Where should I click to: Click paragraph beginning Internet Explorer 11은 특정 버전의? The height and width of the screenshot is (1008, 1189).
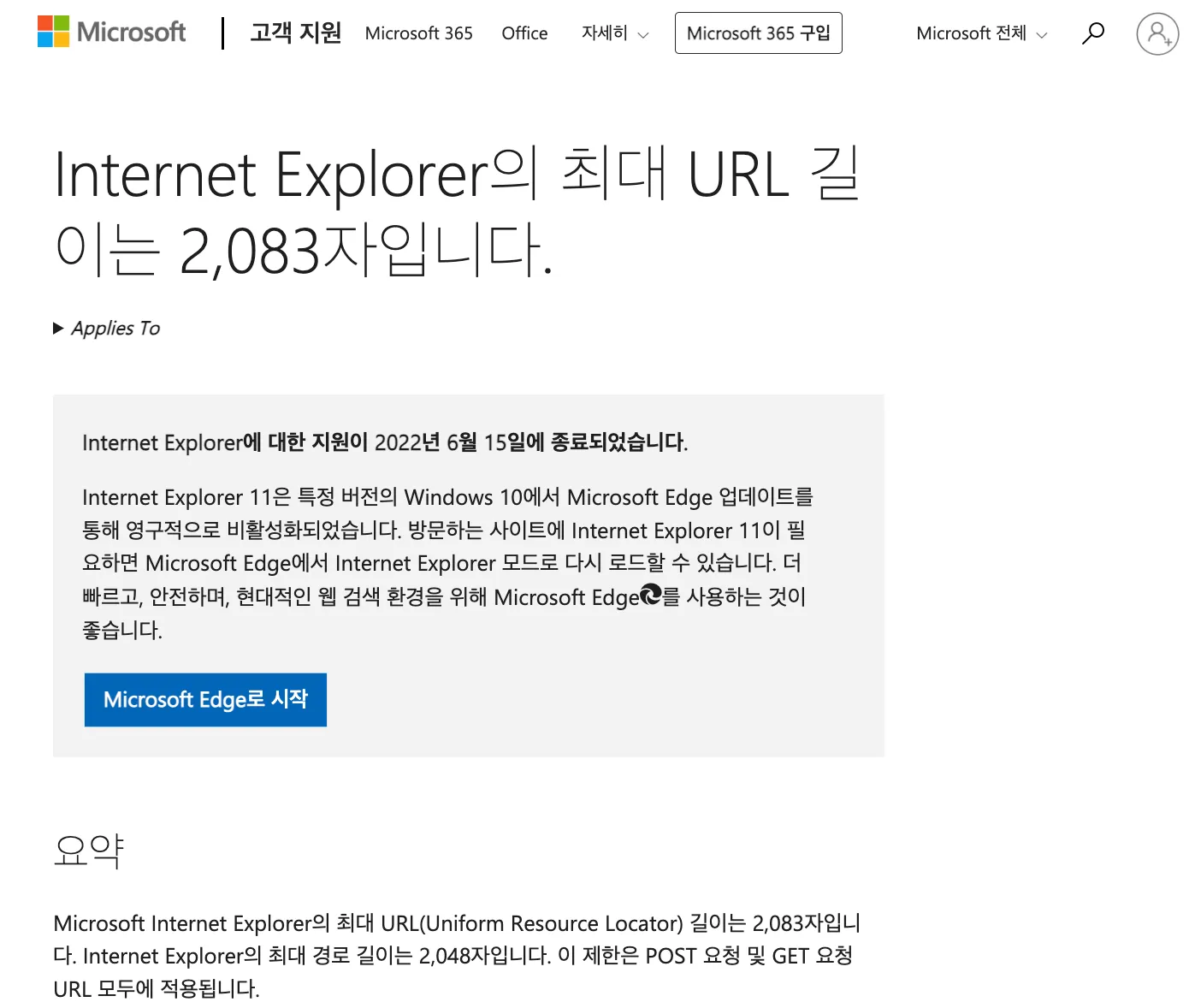447,563
